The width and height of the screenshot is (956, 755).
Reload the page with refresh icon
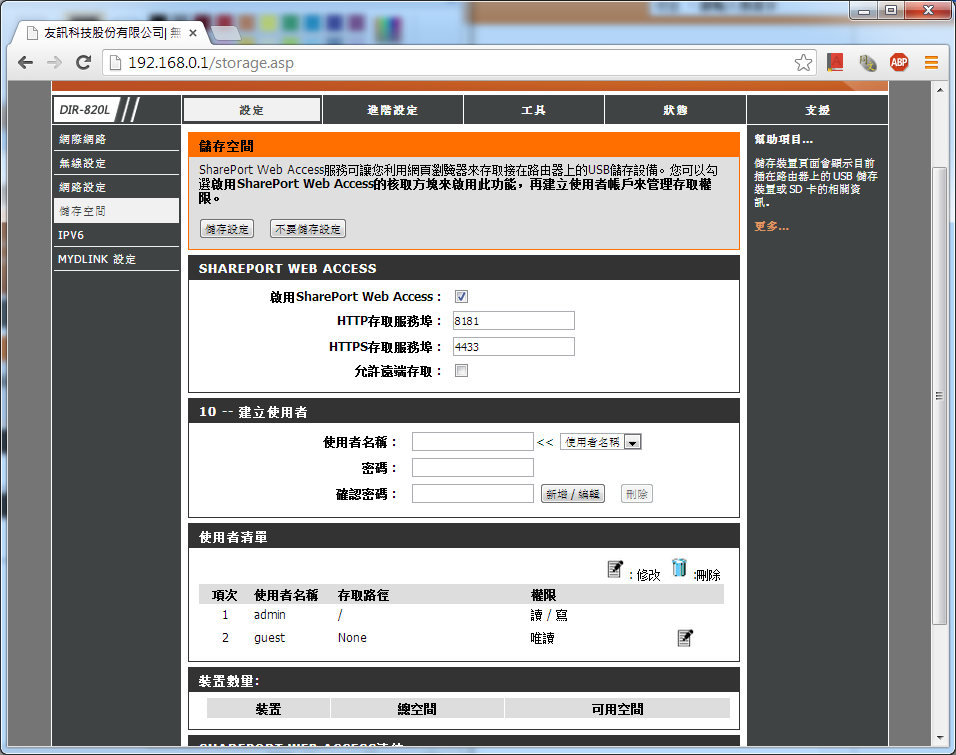84,62
